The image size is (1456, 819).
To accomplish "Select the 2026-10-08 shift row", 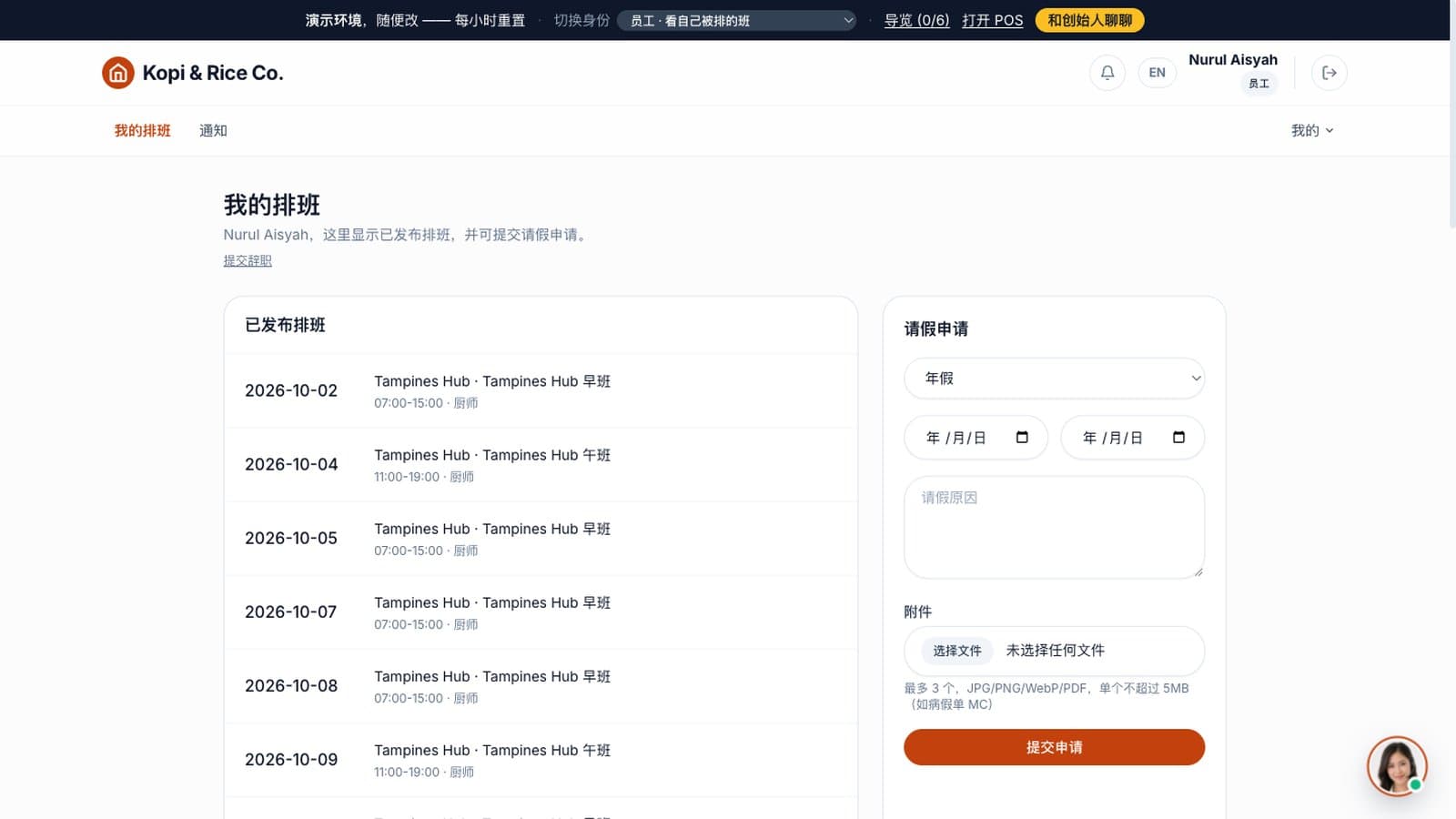I will coord(541,686).
